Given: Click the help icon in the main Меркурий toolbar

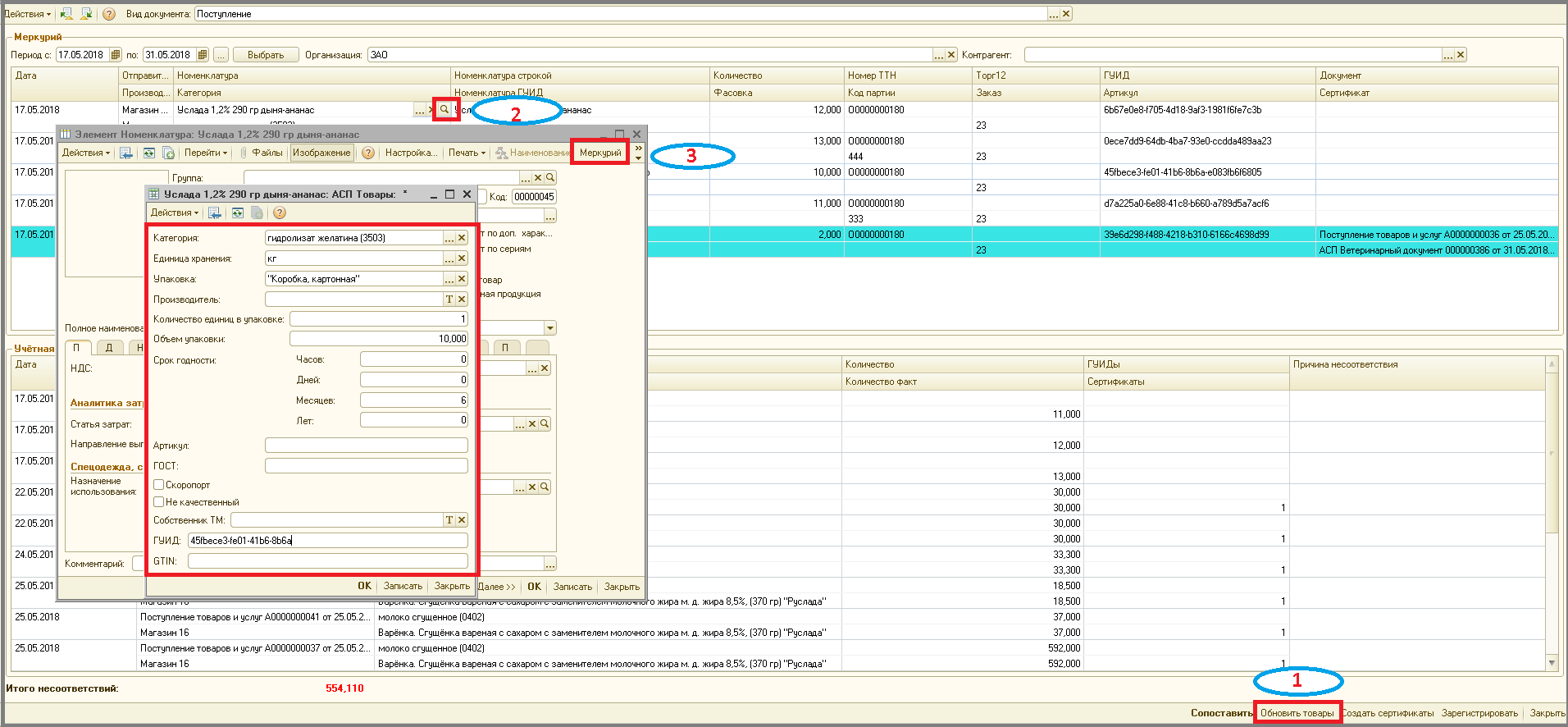Looking at the screenshot, I should (x=109, y=14).
